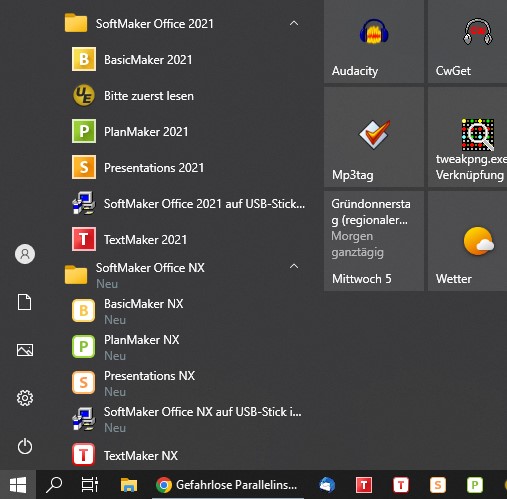Collapse the SoftMaker Office 2021 folder chevron
Image resolution: width=507 pixels, height=499 pixels.
[294, 23]
